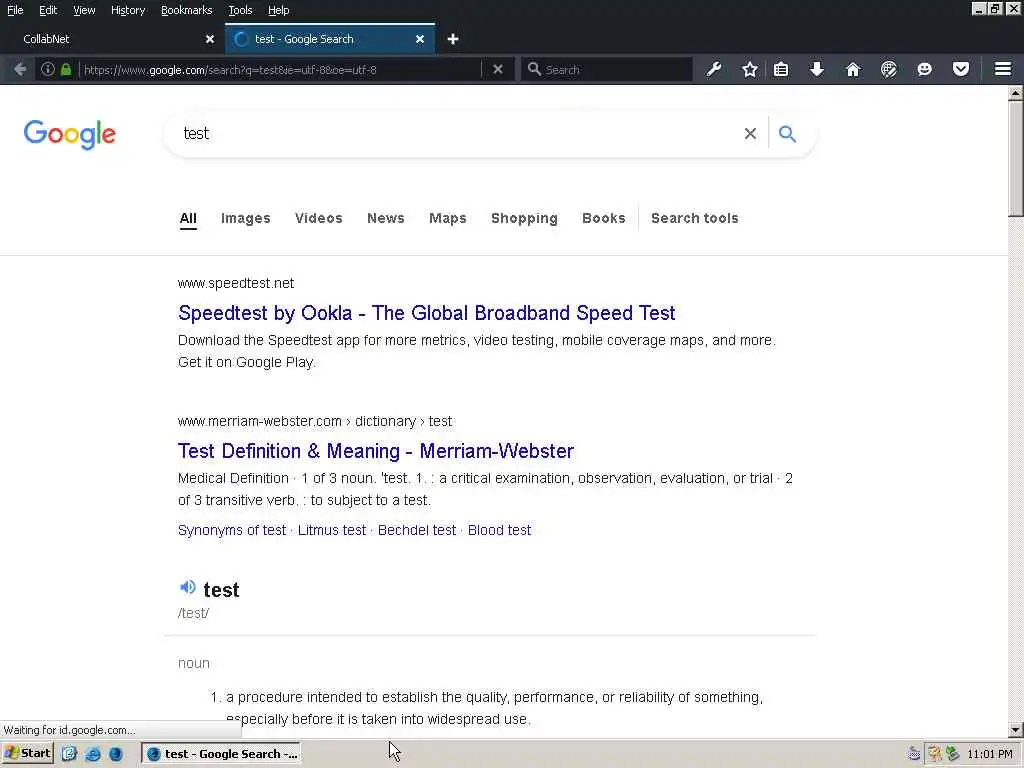Clear the Google search box text
This screenshot has width=1024, height=768.
click(750, 134)
